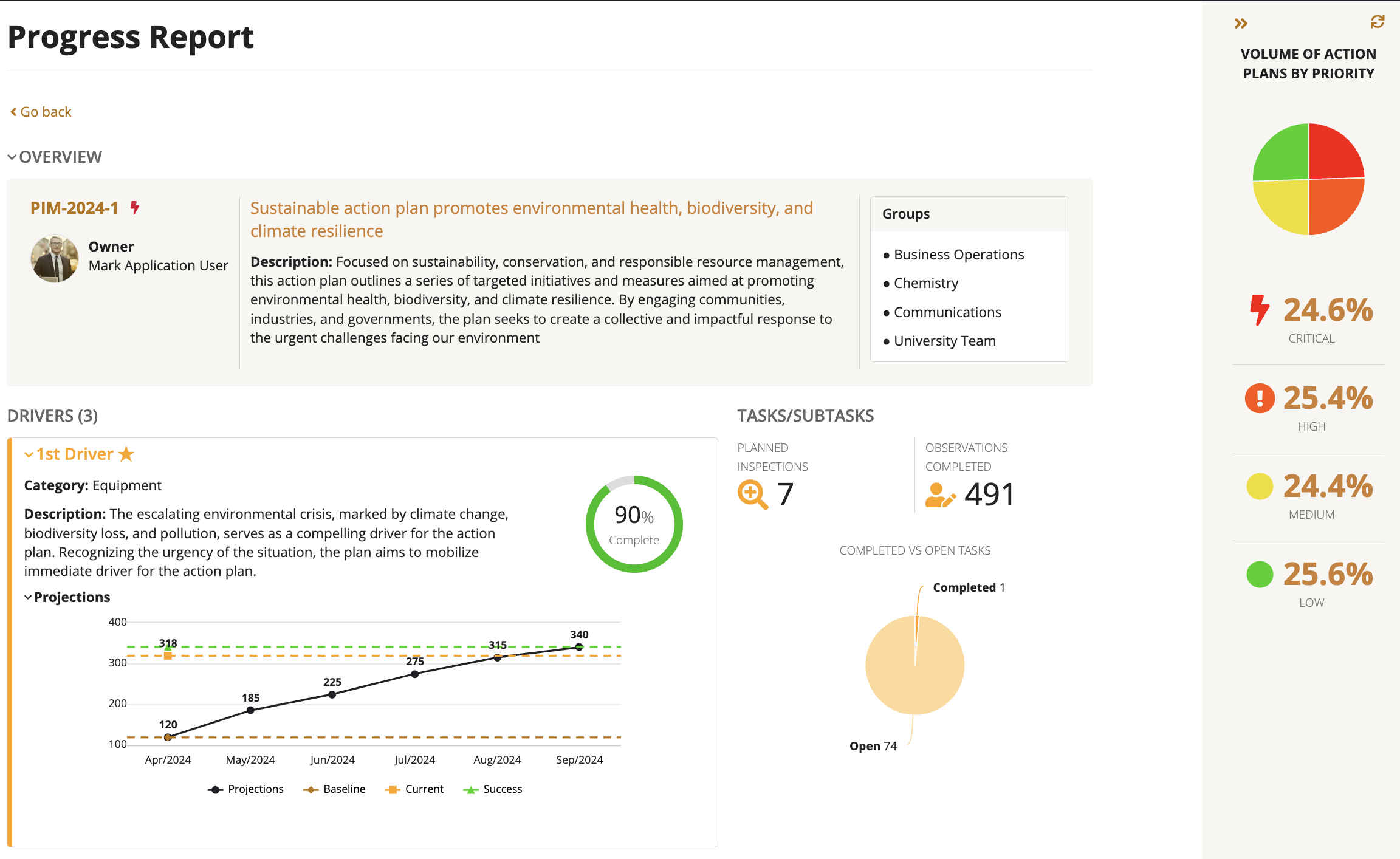Click the 315 projection point at Aug/2024
The height and width of the screenshot is (859, 1400).
(497, 657)
